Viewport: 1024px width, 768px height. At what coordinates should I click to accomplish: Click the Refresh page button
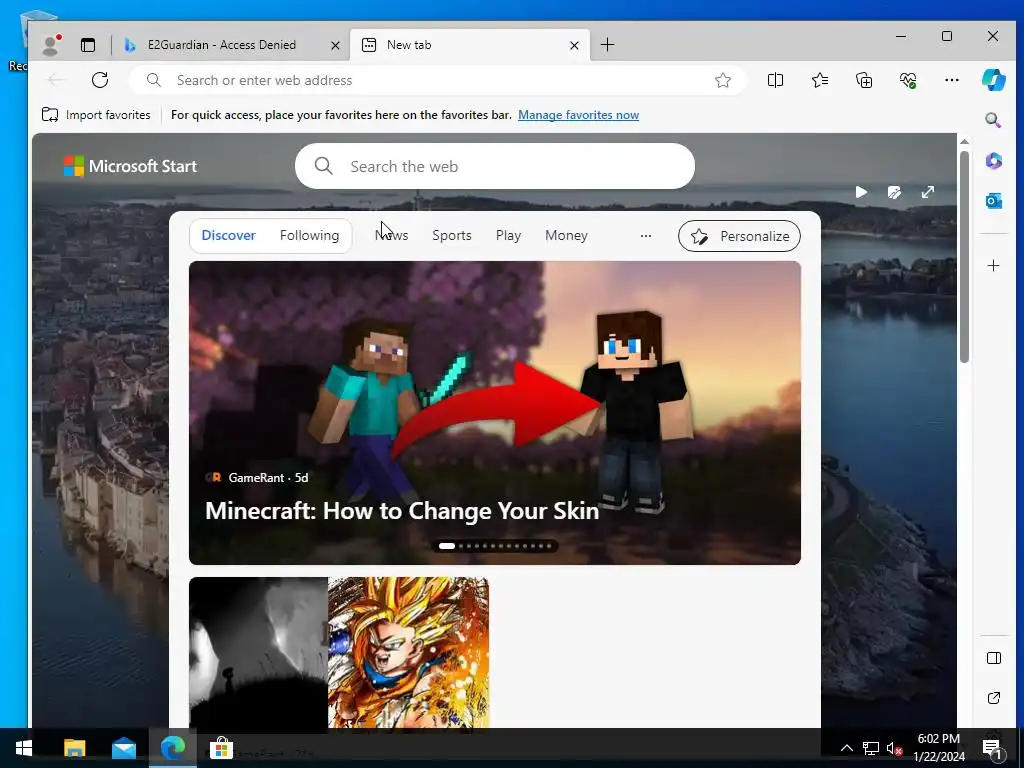pyautogui.click(x=100, y=80)
